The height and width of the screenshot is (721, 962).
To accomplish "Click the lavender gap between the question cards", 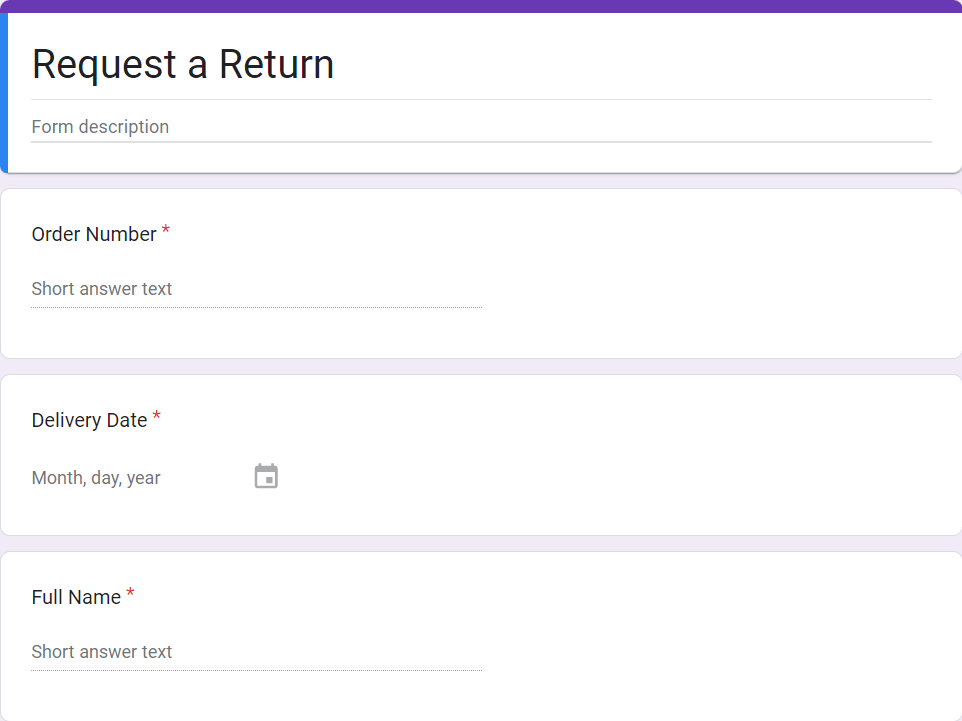I will pos(480,367).
